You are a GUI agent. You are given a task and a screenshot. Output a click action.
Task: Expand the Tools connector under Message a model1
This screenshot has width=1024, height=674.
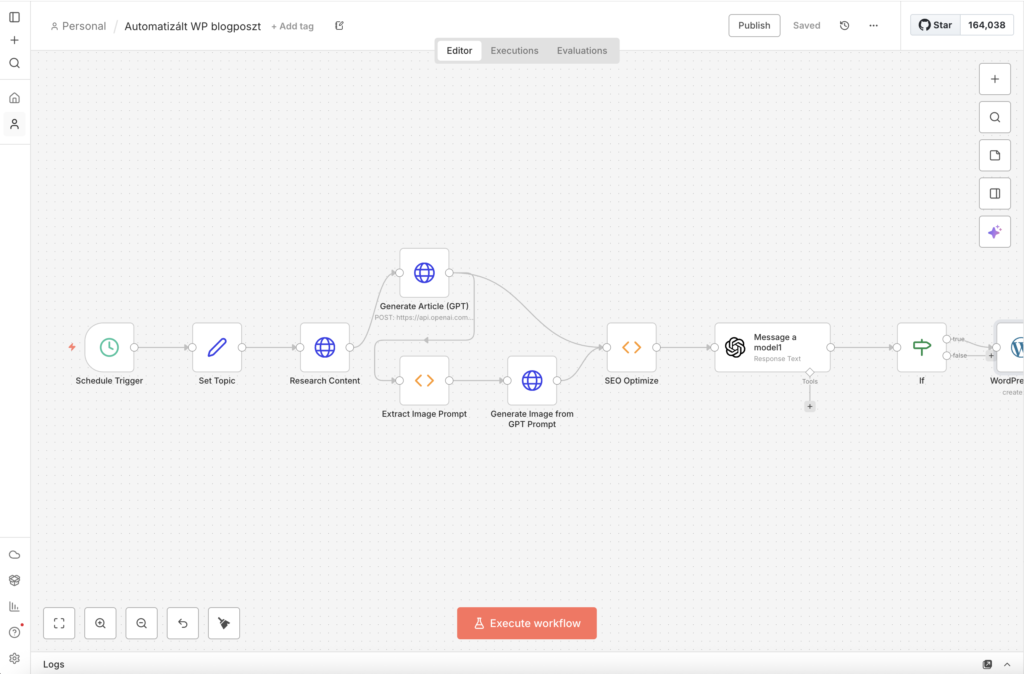click(810, 406)
